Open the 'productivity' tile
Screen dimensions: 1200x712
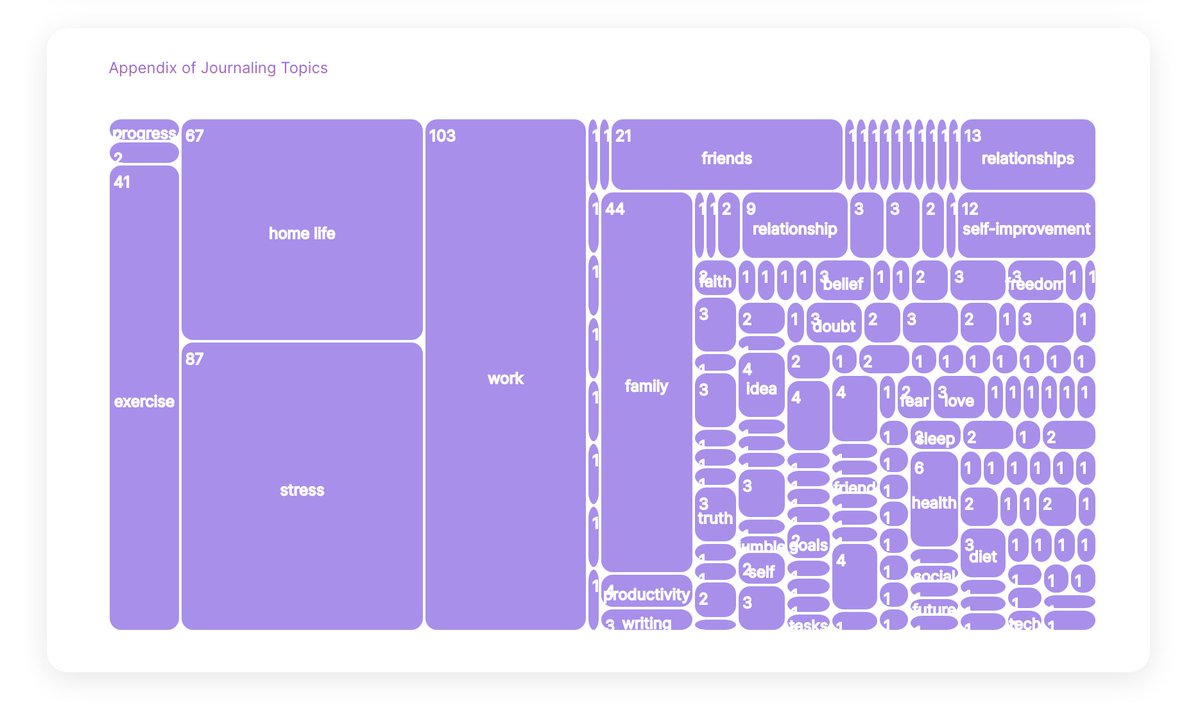(x=646, y=589)
